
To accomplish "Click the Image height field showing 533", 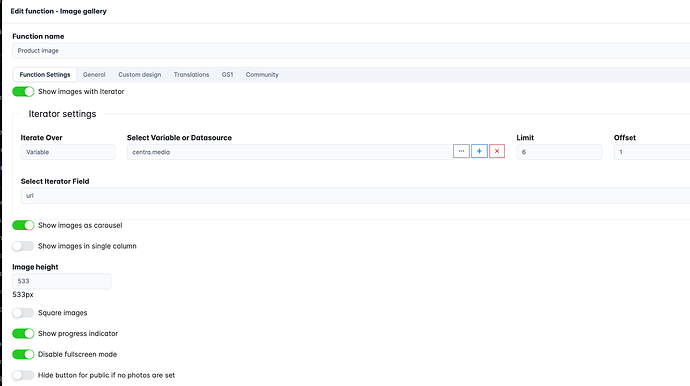I will pyautogui.click(x=62, y=281).
